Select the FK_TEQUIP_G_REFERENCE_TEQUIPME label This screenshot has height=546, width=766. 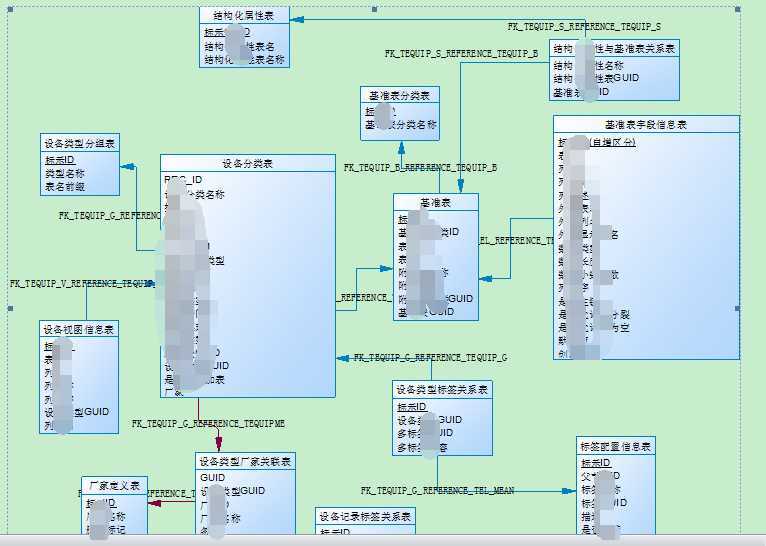click(208, 423)
